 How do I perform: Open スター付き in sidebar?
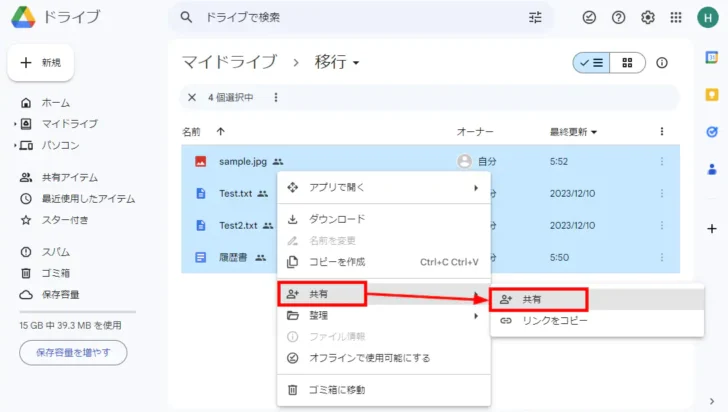point(65,220)
